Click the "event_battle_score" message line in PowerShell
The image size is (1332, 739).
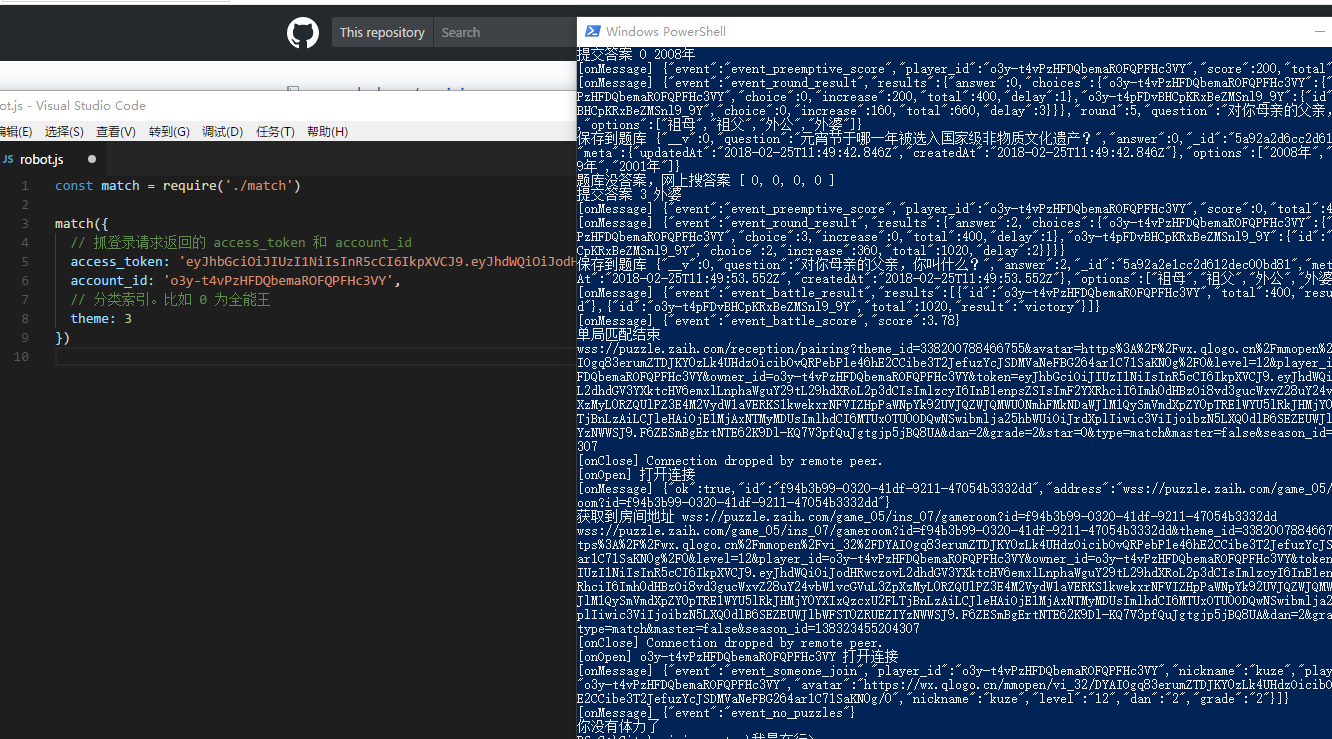[x=769, y=320]
